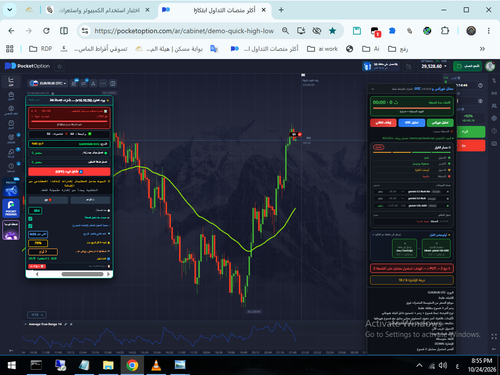Click the orange-bordered value field in bot panel
Image resolution: width=500 pixels, height=375 pixels.
(x=43, y=252)
